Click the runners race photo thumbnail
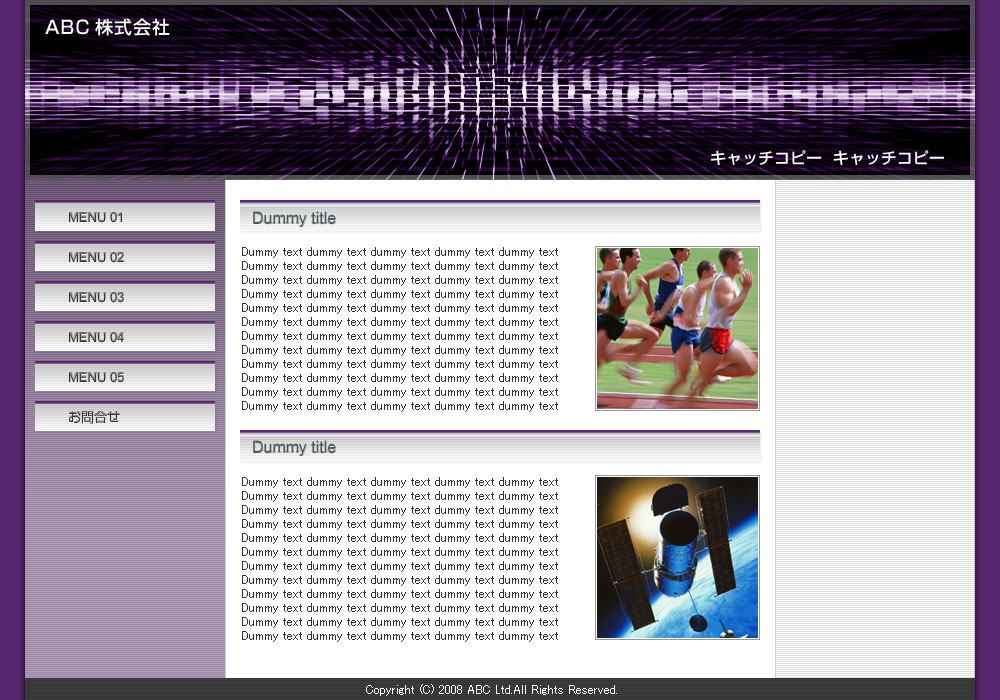 pos(677,328)
